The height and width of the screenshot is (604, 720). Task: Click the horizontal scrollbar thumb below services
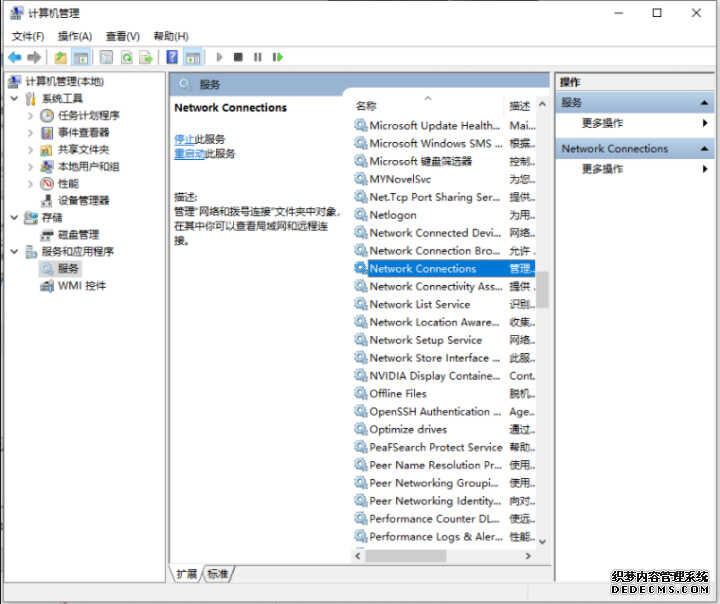pos(405,556)
